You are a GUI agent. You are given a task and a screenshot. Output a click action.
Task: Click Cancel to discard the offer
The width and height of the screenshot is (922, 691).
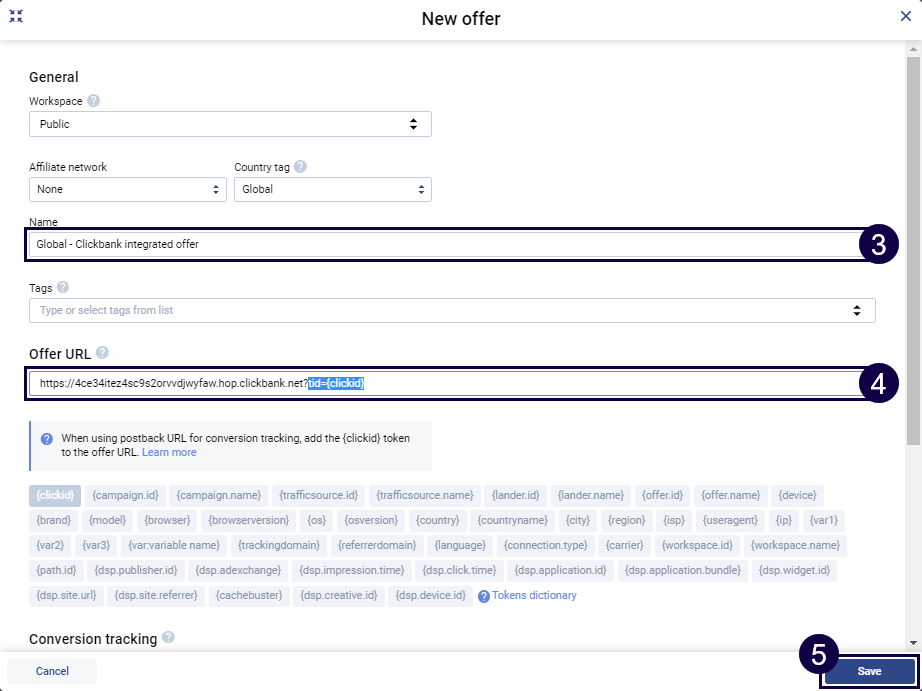click(x=52, y=671)
